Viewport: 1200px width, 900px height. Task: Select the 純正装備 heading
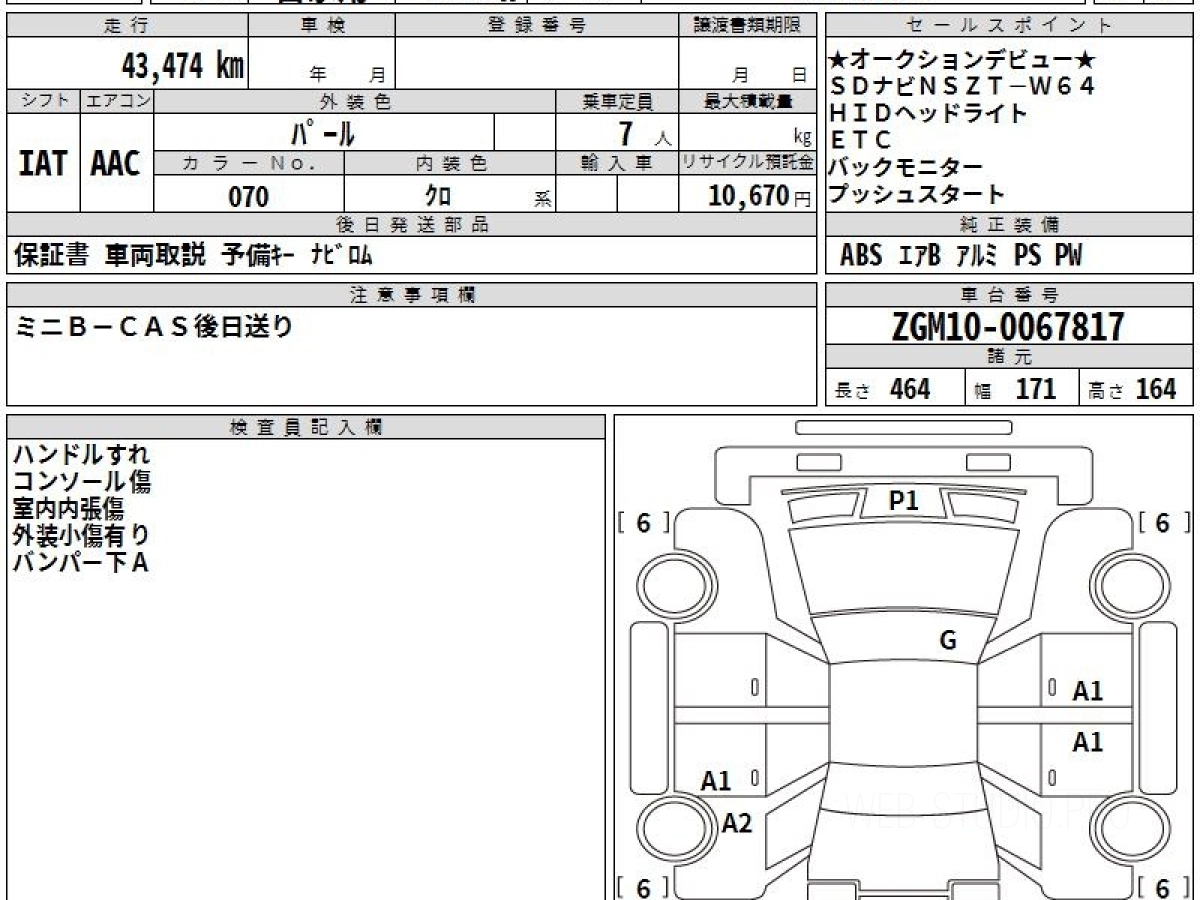pos(1010,225)
